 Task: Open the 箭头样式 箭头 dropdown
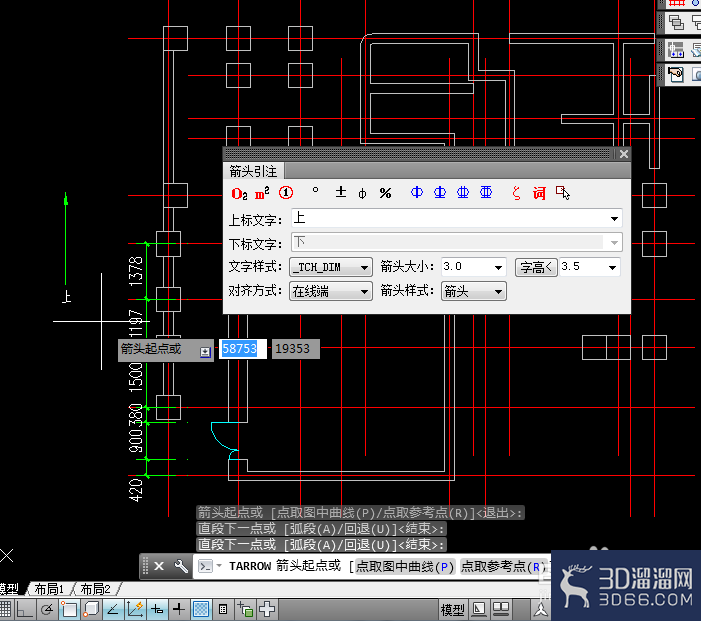point(473,291)
